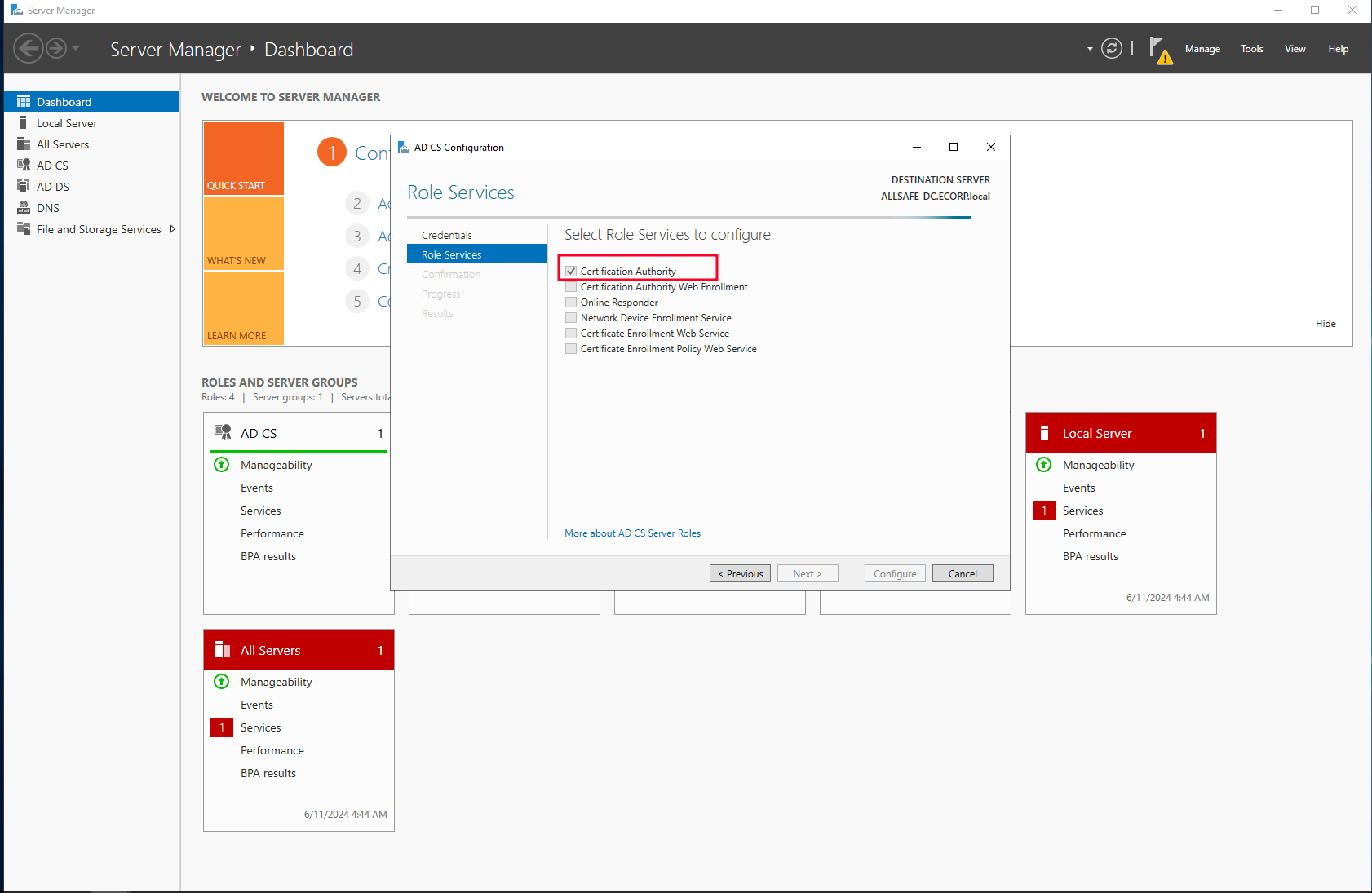1372x893 pixels.
Task: Open AD CS tile header
Action: point(299,433)
